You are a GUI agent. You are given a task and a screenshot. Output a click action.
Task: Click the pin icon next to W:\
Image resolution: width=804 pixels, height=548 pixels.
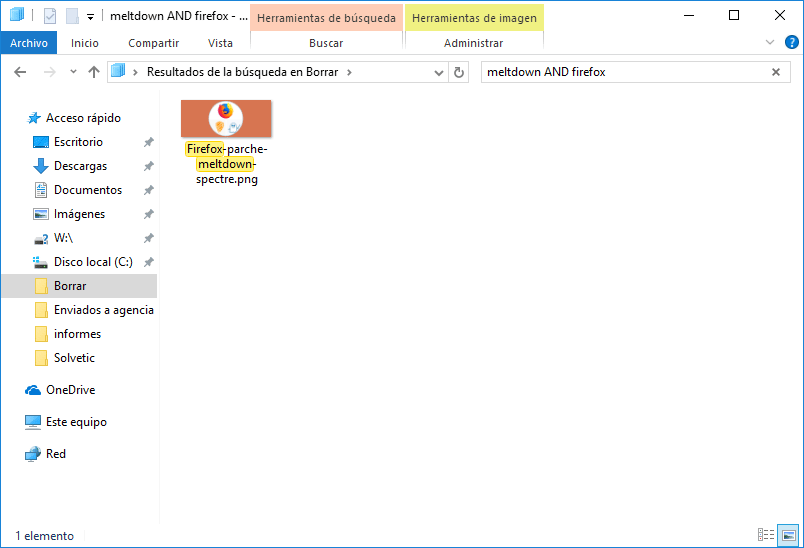149,238
